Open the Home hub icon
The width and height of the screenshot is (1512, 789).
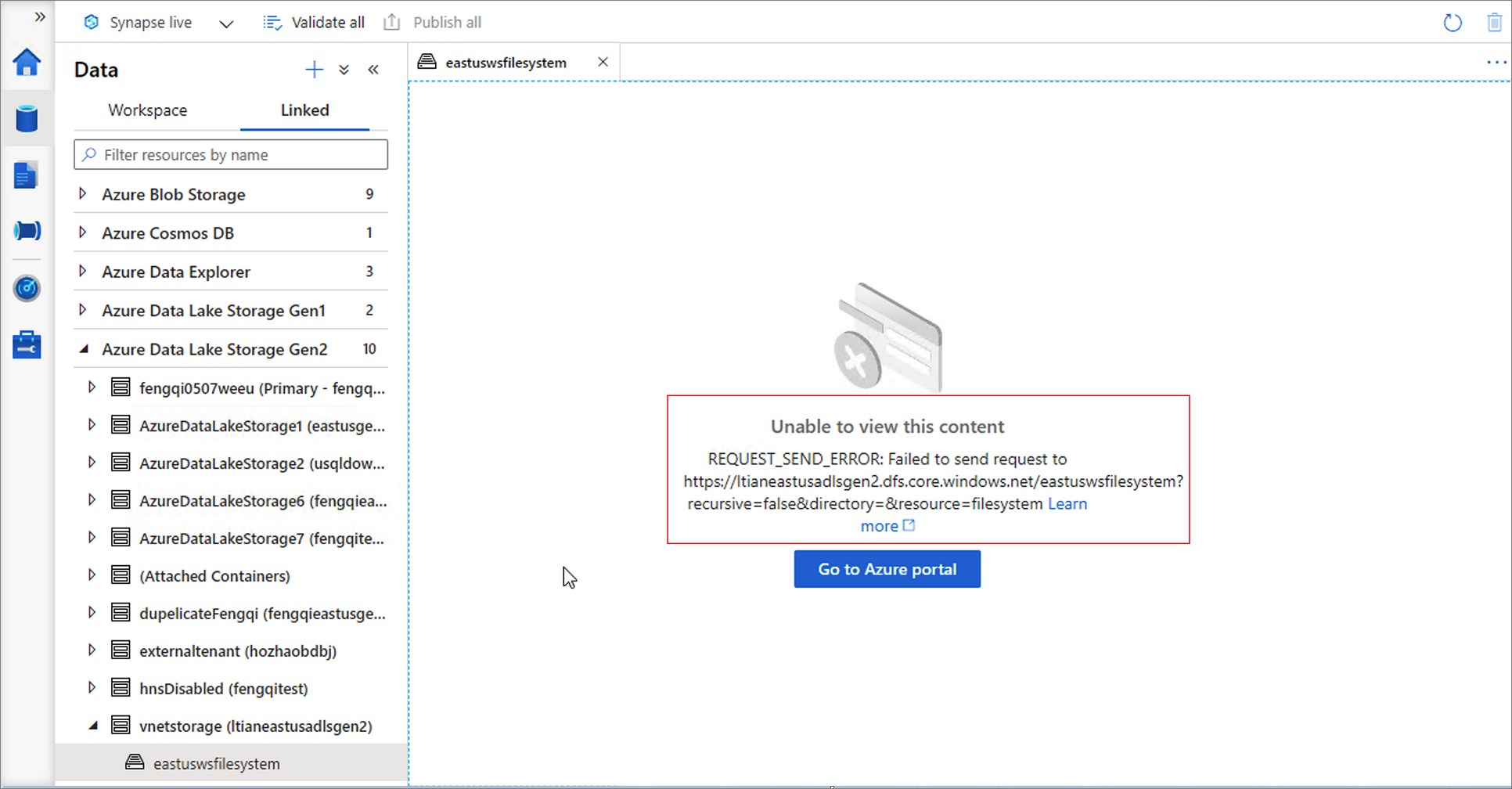(27, 62)
